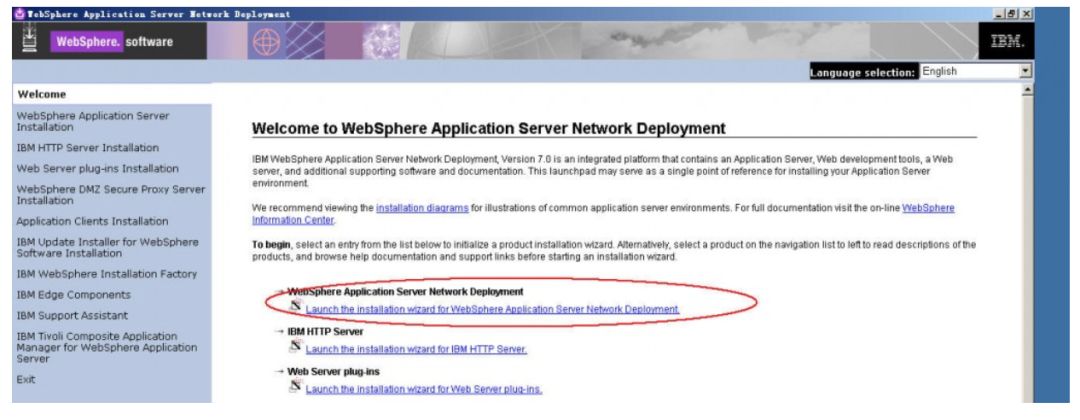
Task: Click the bold WebSphere Application Server Network Deployment heading
Action: pyautogui.click(x=405, y=292)
